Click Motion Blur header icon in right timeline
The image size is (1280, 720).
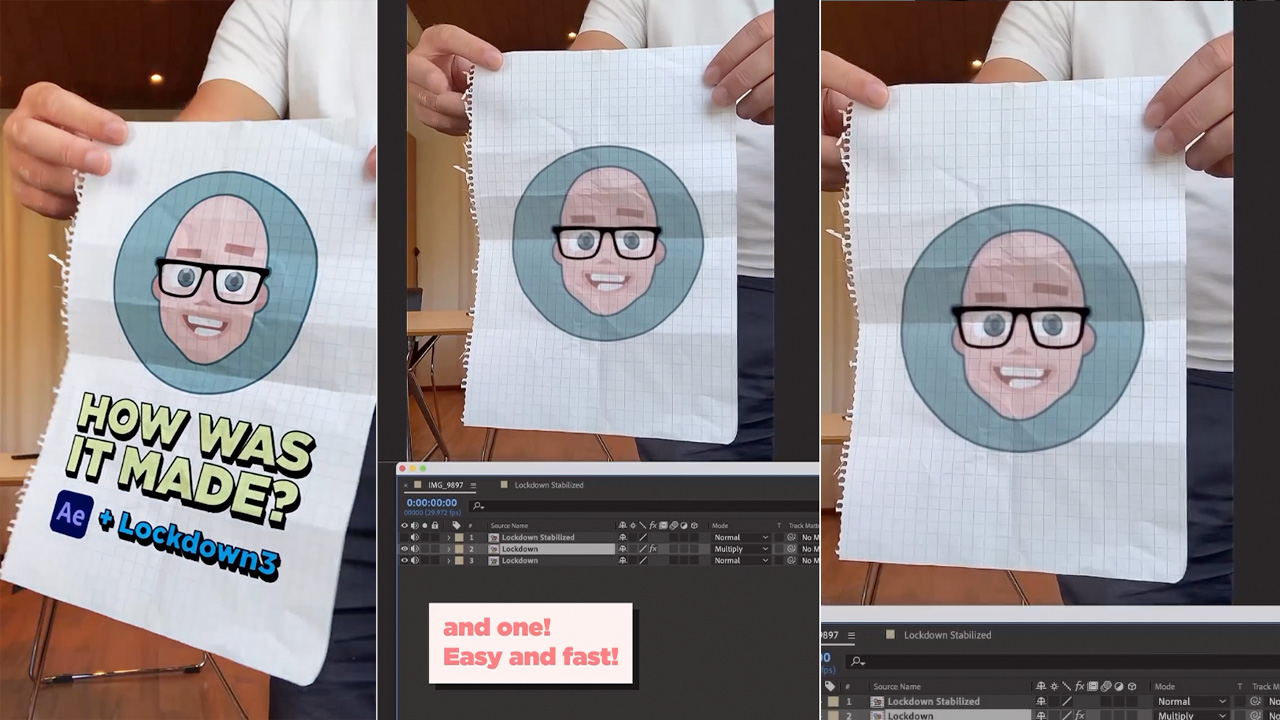point(1105,686)
